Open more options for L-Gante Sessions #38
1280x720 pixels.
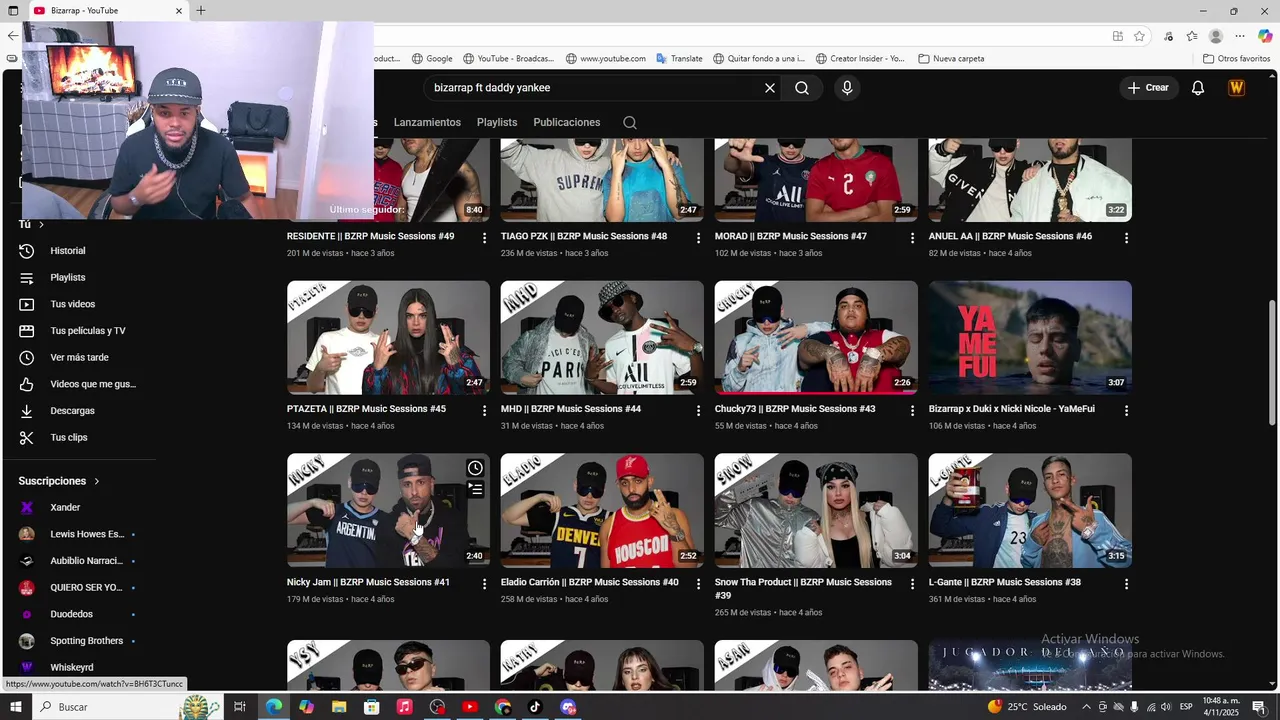1126,584
